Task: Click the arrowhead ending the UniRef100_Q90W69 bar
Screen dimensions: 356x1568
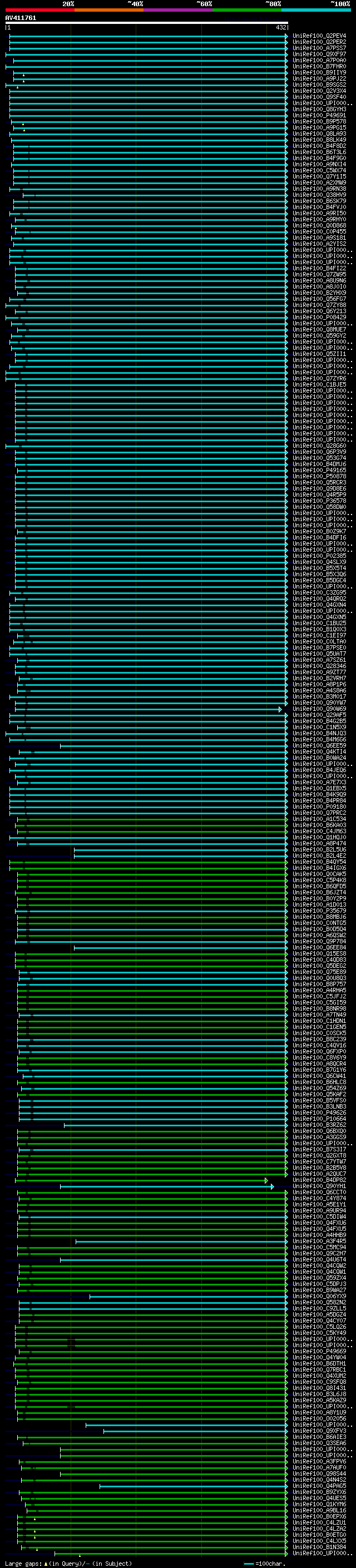Action: 280,709
